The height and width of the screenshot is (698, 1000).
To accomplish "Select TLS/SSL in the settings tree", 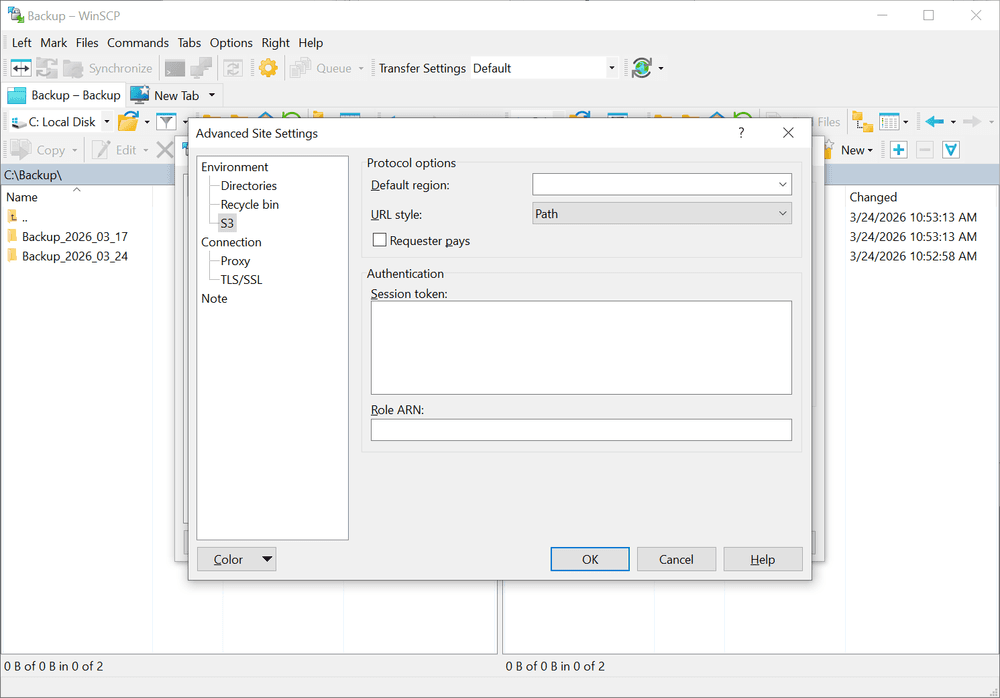I will 241,279.
